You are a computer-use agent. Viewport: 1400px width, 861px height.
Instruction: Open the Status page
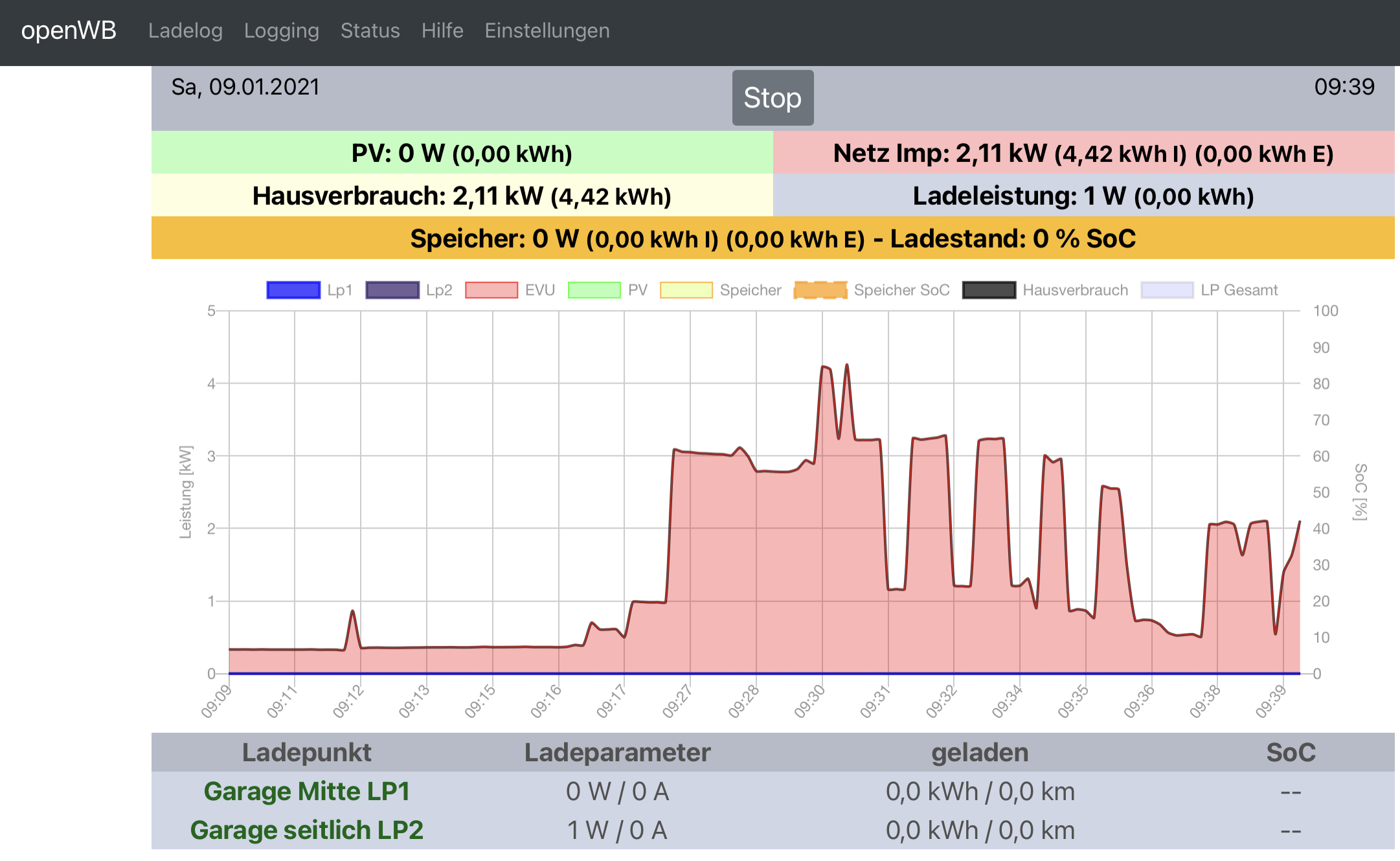[370, 30]
